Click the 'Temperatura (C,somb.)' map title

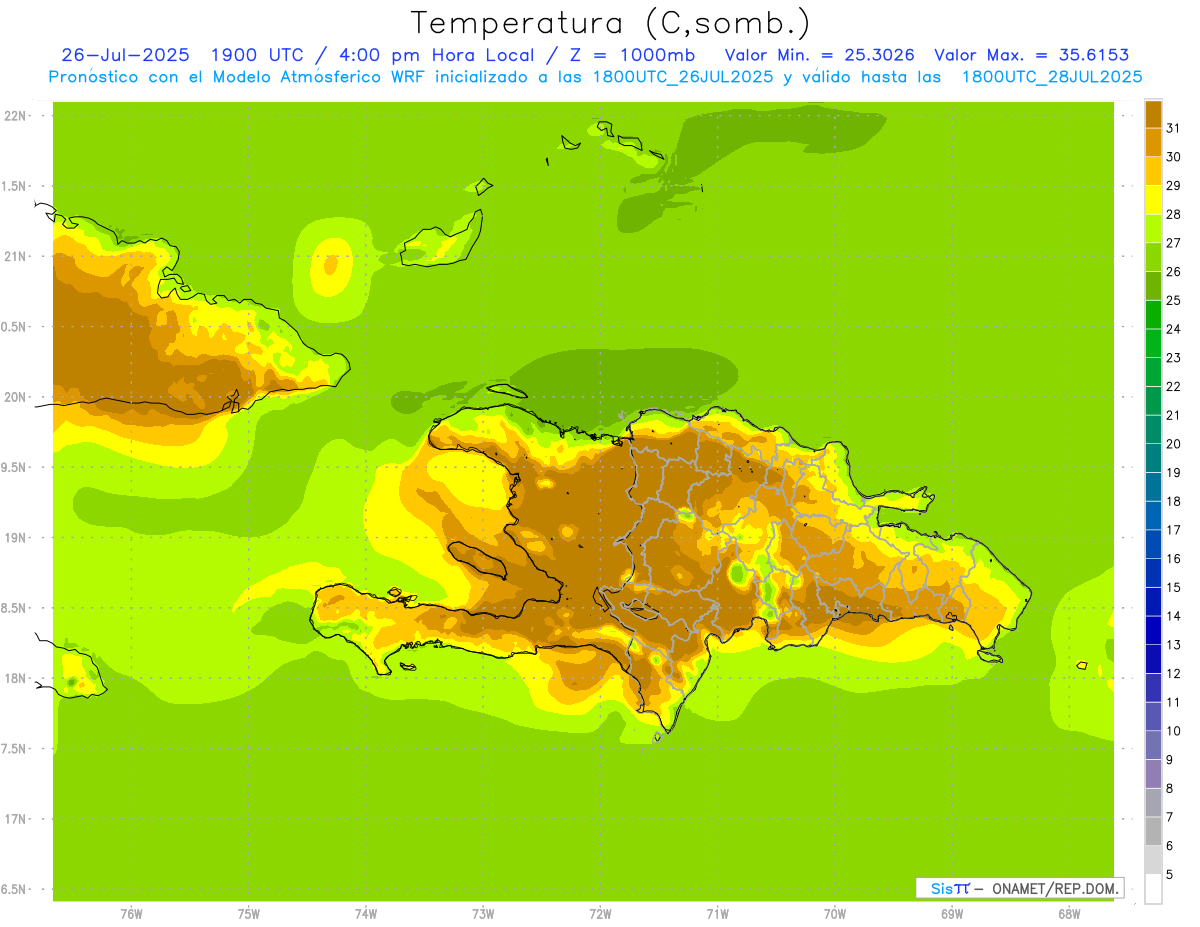click(610, 23)
